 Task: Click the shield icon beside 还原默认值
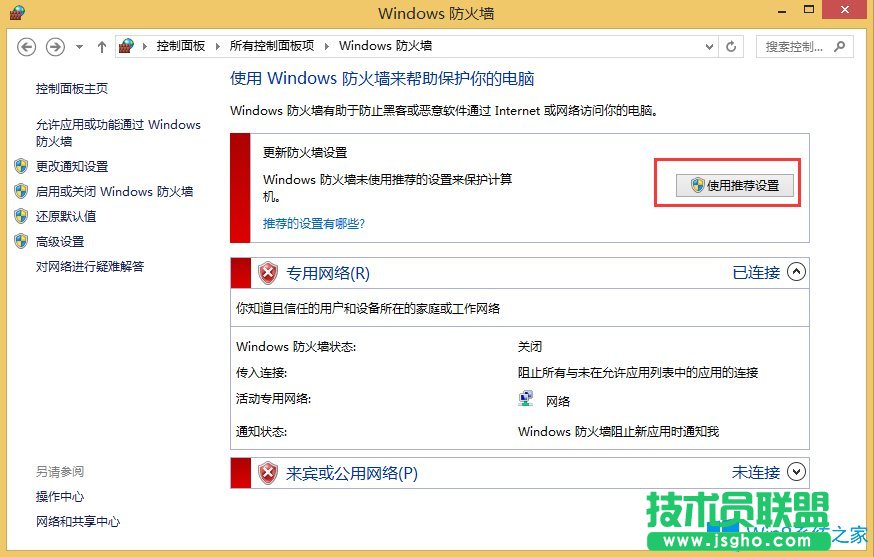point(21,216)
